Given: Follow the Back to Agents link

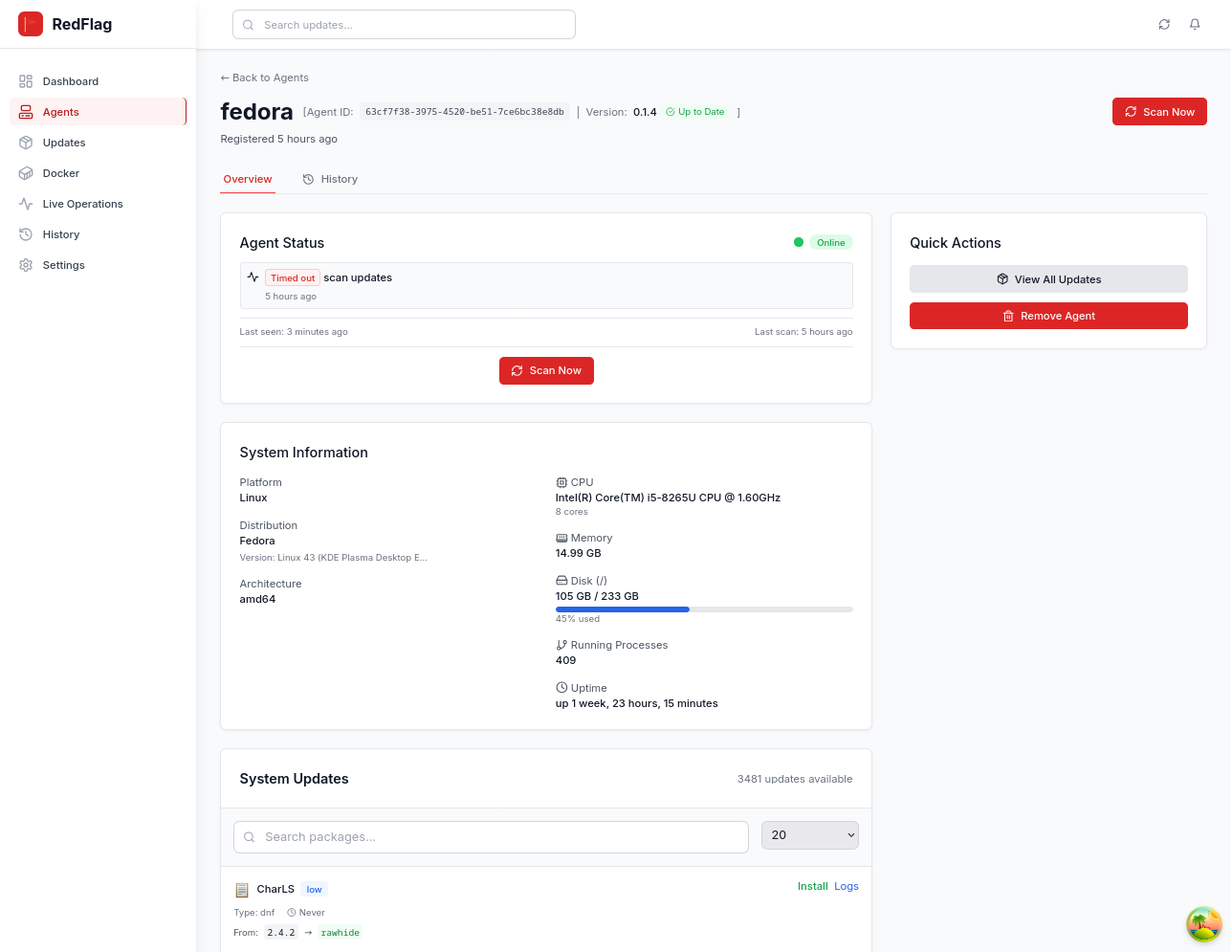Looking at the screenshot, I should pyautogui.click(x=265, y=77).
